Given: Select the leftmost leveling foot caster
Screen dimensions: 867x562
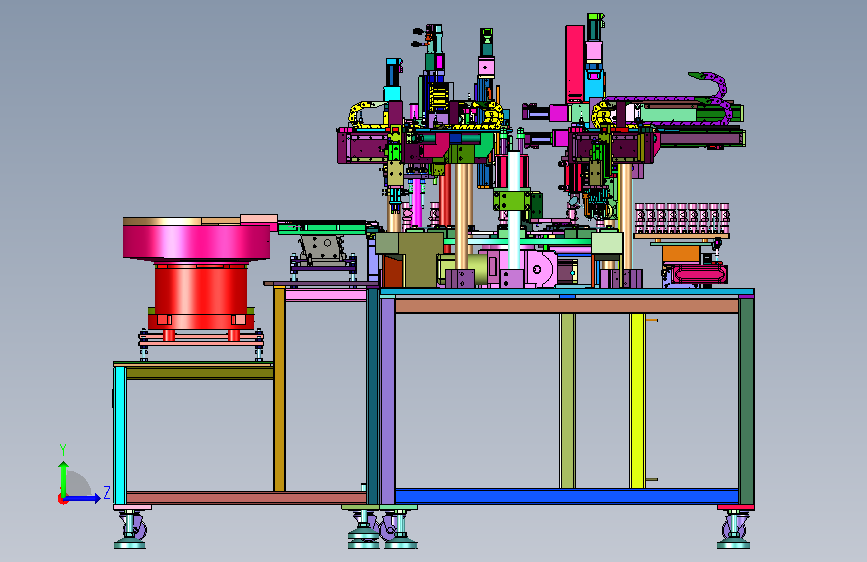Looking at the screenshot, I should 130,529.
